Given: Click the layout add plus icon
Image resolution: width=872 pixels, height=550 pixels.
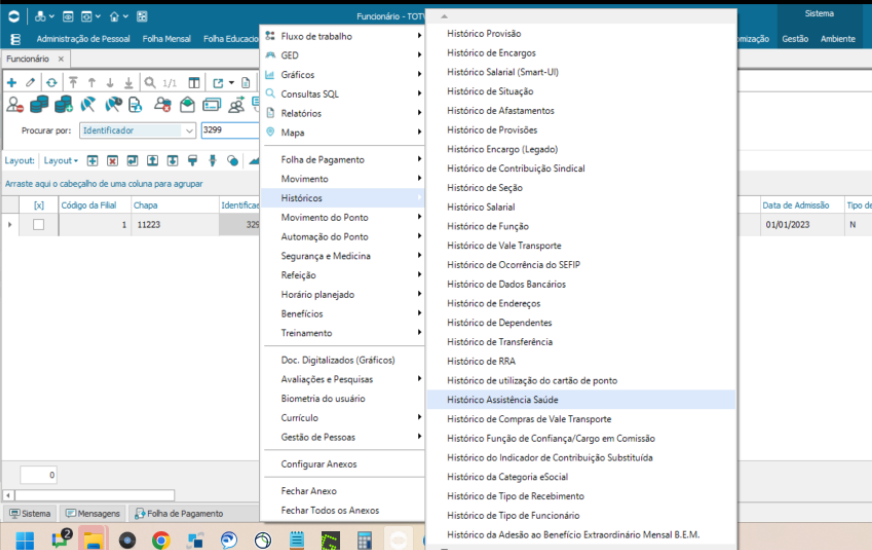Looking at the screenshot, I should [92, 161].
